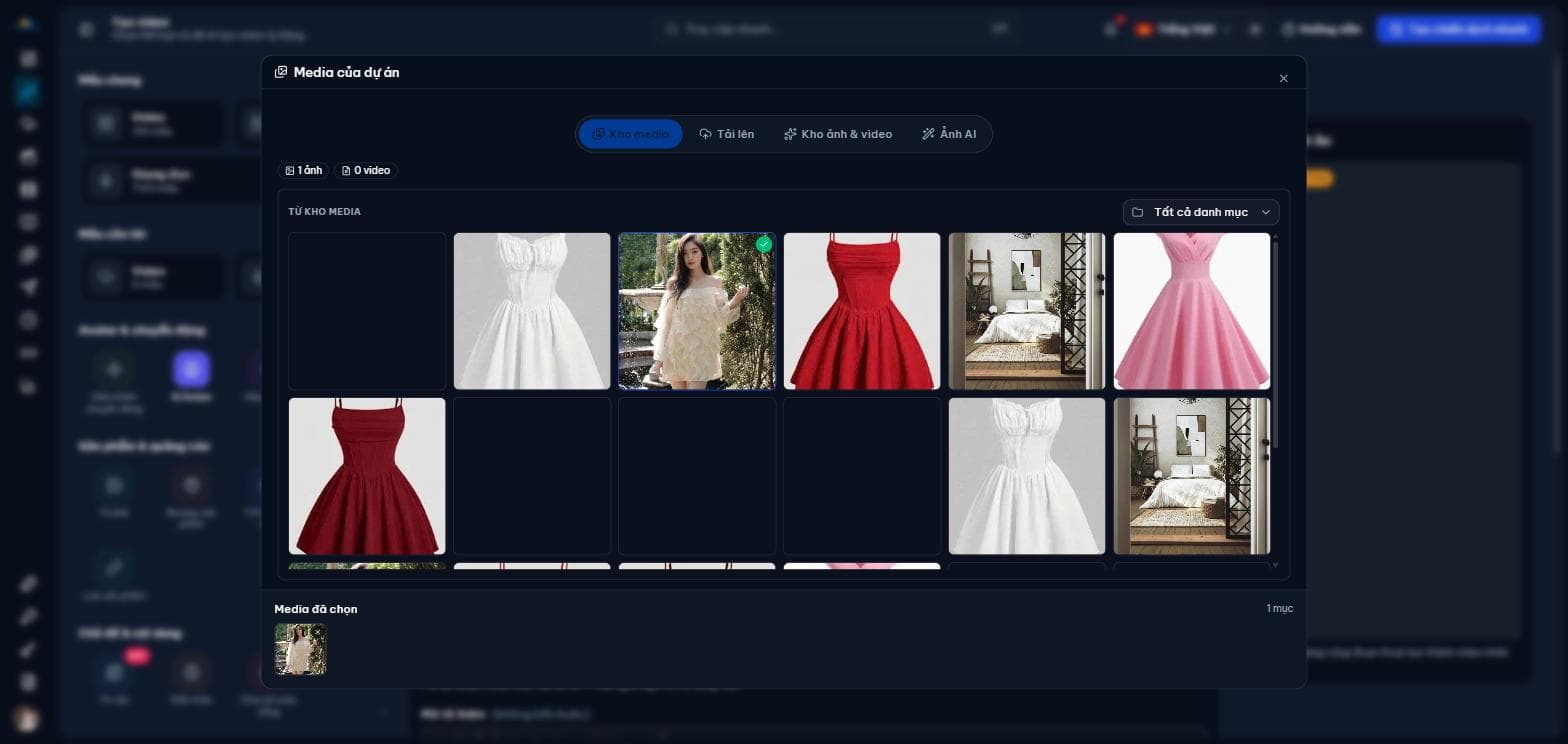Select the dark maroon dress thumbnail

click(367, 476)
